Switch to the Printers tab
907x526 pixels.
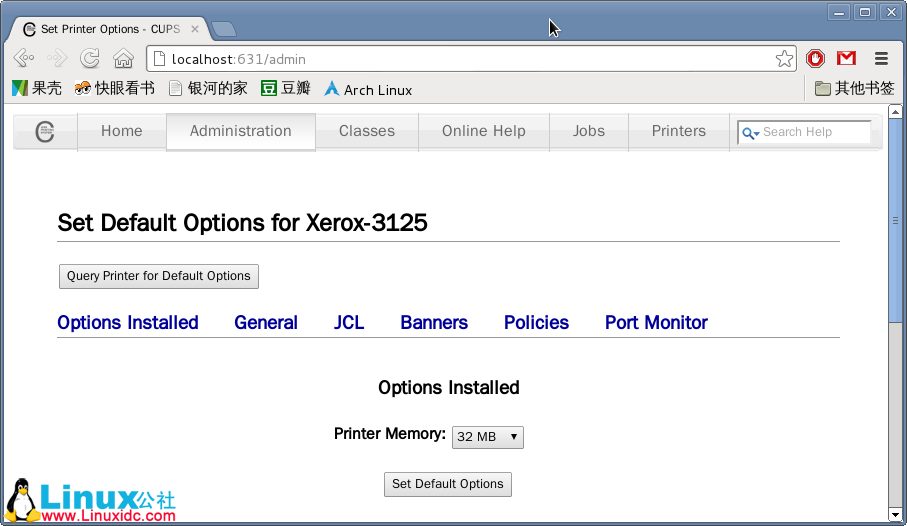(678, 131)
